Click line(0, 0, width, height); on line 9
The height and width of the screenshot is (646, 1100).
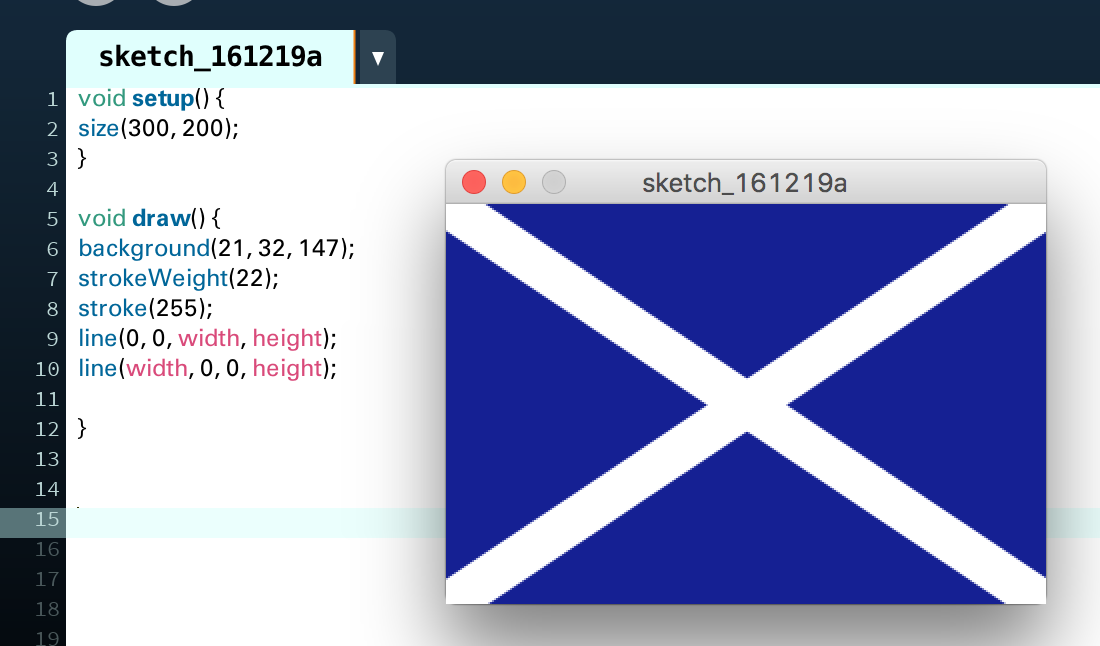(208, 339)
